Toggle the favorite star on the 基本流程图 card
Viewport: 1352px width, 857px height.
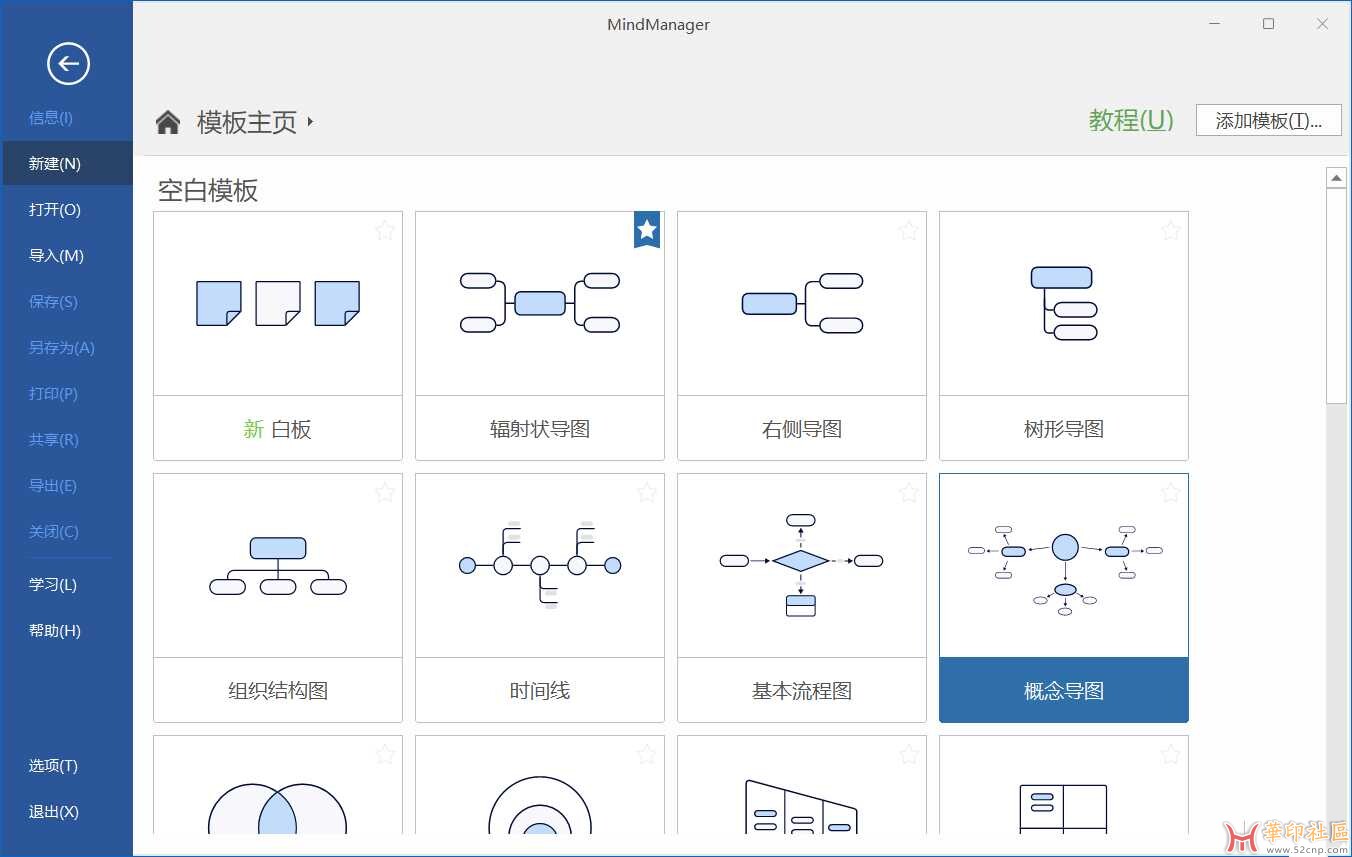909,493
